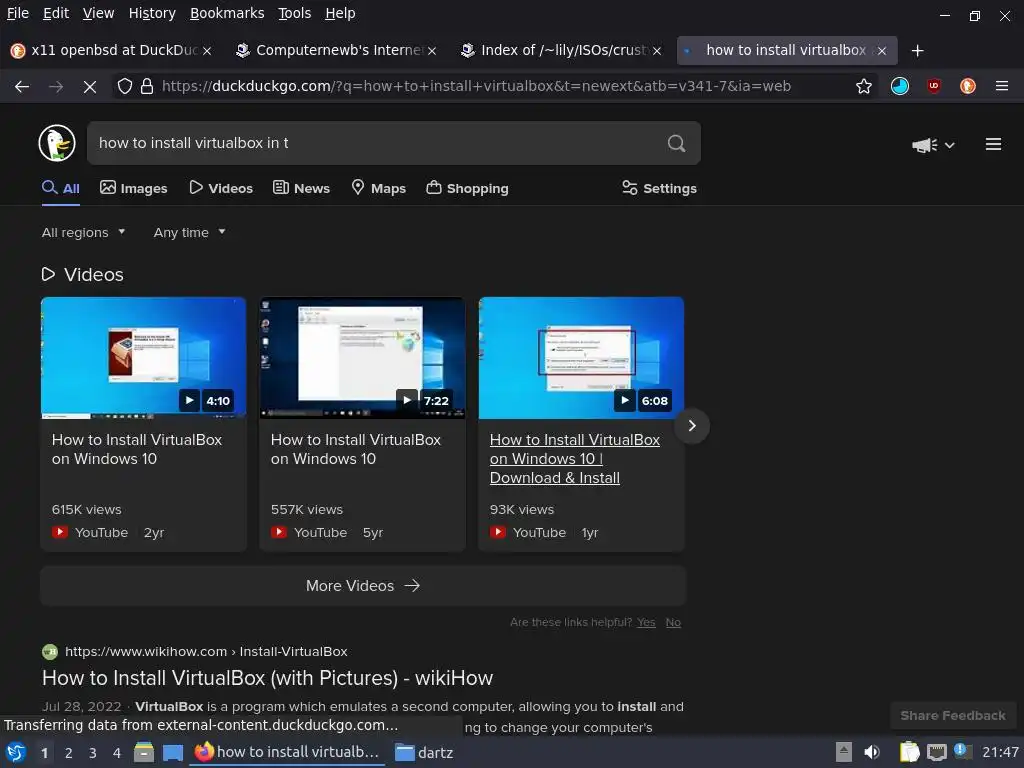The image size is (1024, 768).
Task: Click the DuckDuckGo extension icon in toolbar
Action: (967, 86)
